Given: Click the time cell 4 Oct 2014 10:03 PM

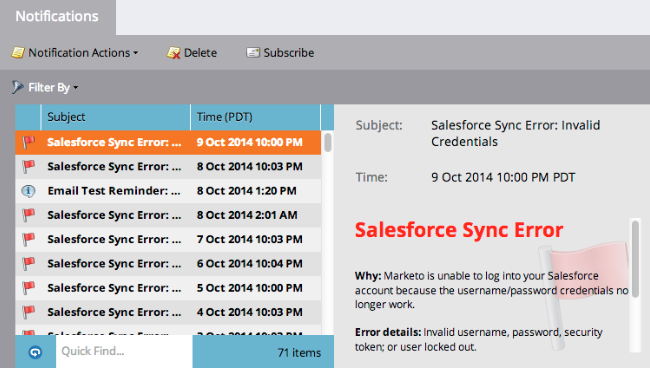Looking at the screenshot, I should coord(250,312).
